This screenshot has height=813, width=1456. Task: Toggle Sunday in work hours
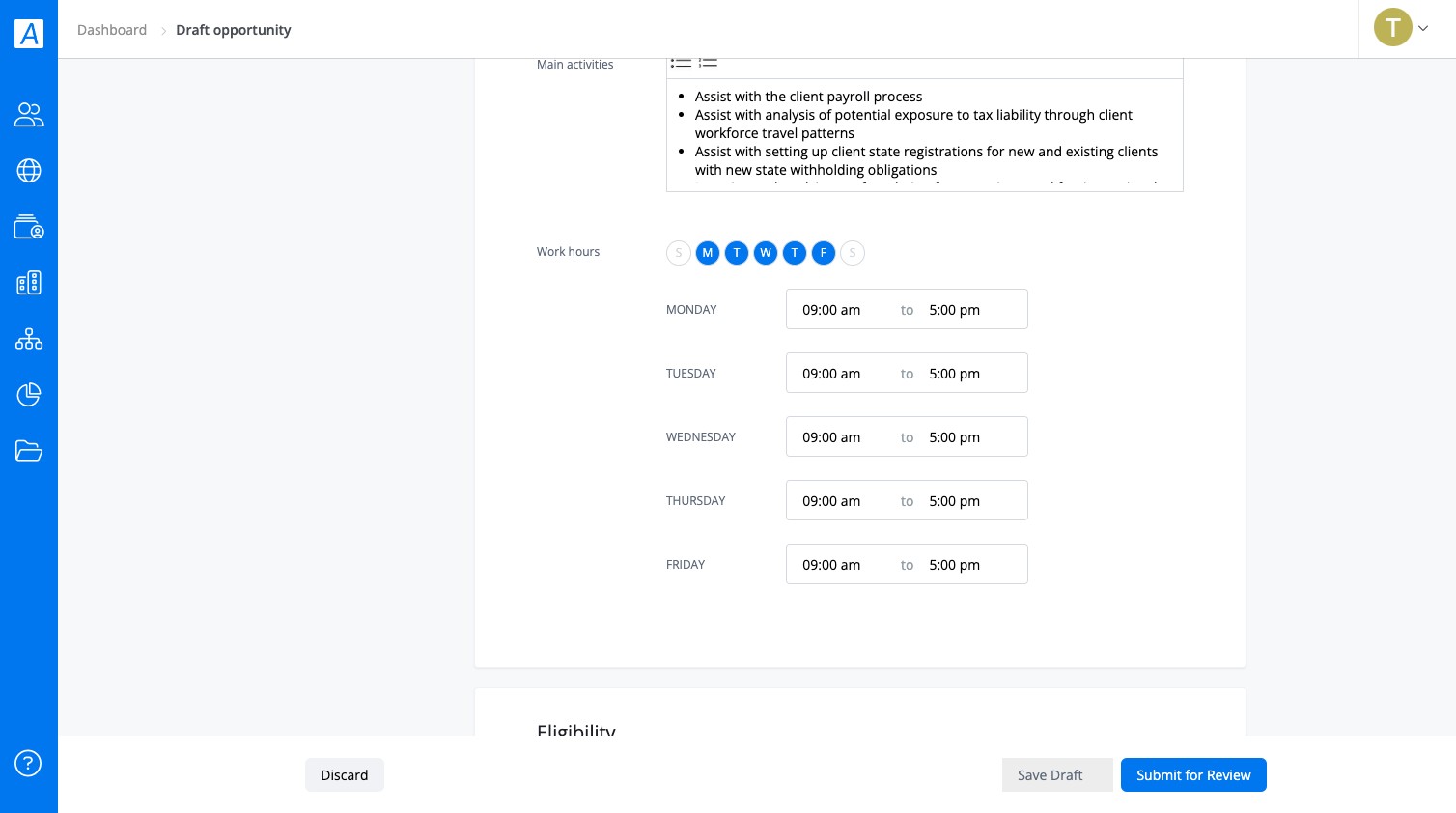679,253
